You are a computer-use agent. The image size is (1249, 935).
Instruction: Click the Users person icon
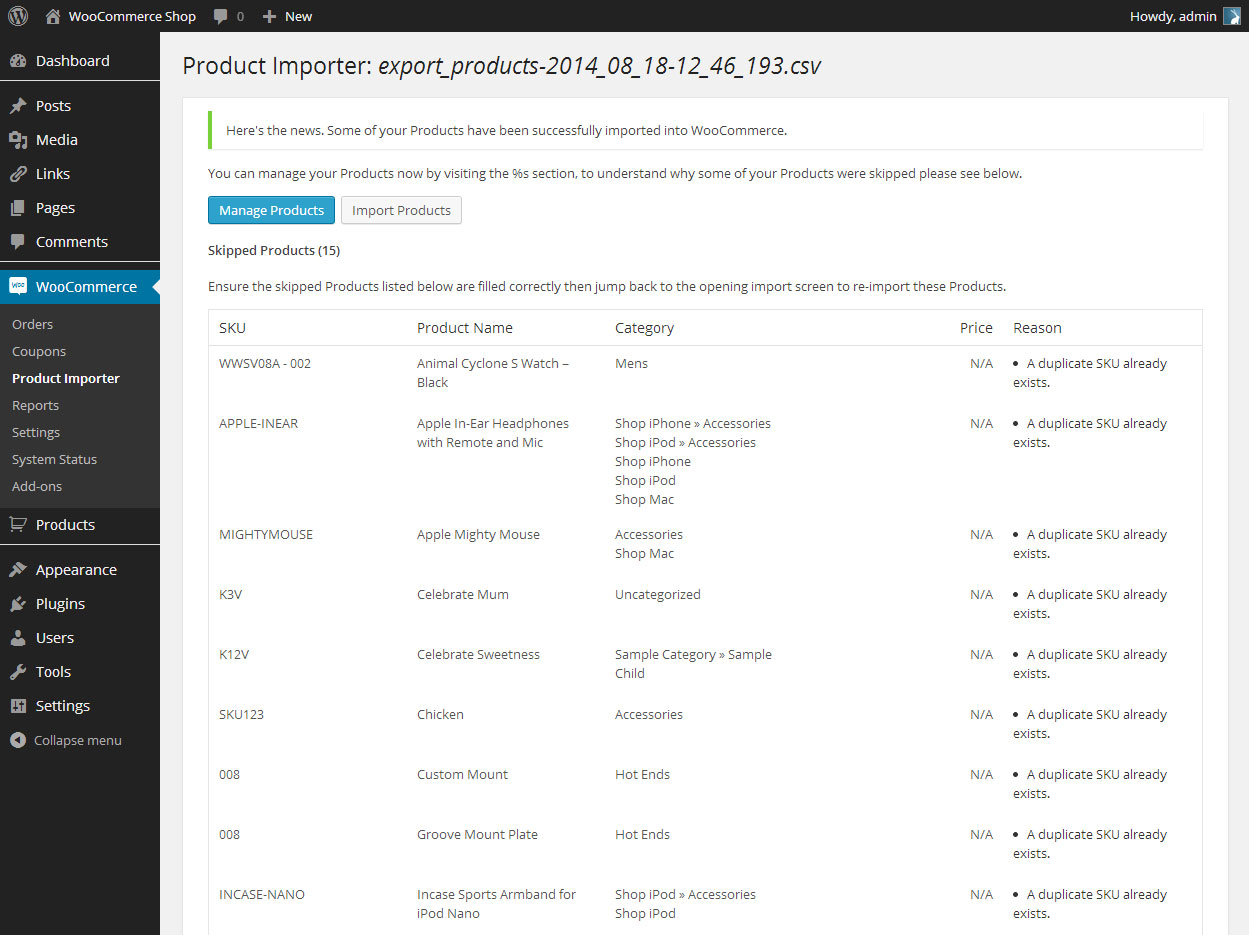(18, 638)
